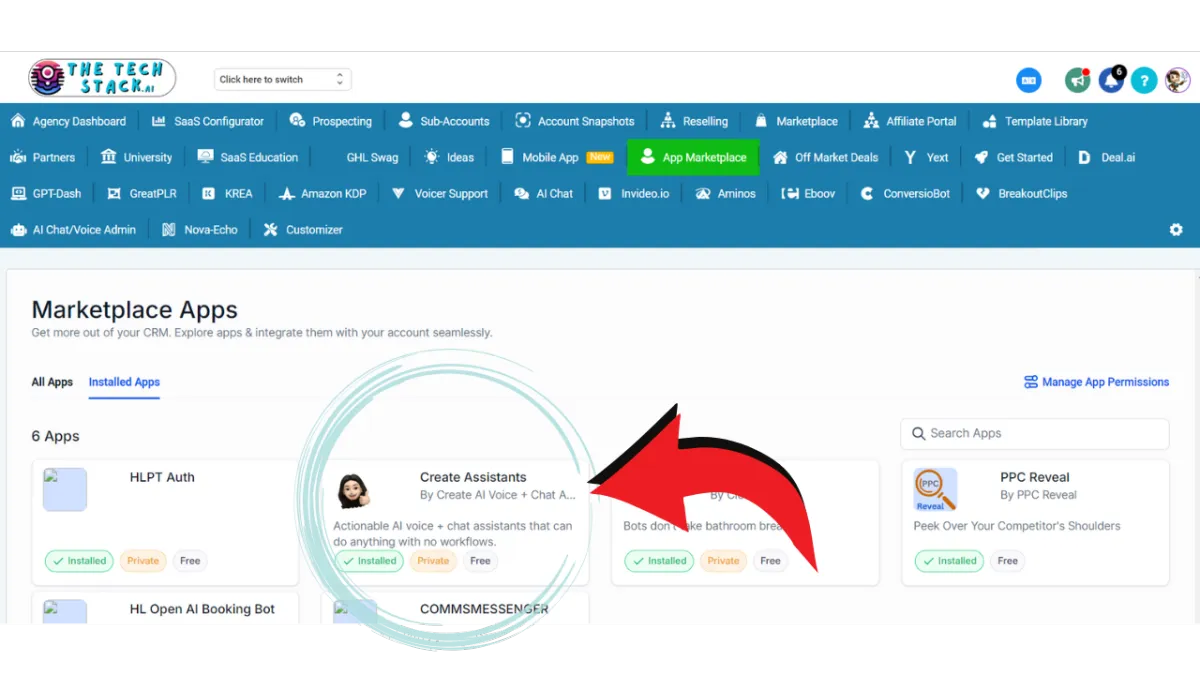Switch to the Installed Apps tab
Viewport: 1200px width, 675px height.
point(124,382)
